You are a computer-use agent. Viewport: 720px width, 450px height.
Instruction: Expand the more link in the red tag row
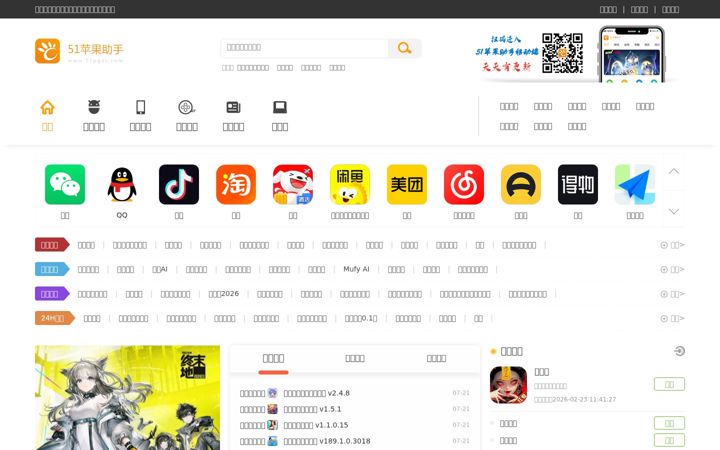[x=673, y=245]
